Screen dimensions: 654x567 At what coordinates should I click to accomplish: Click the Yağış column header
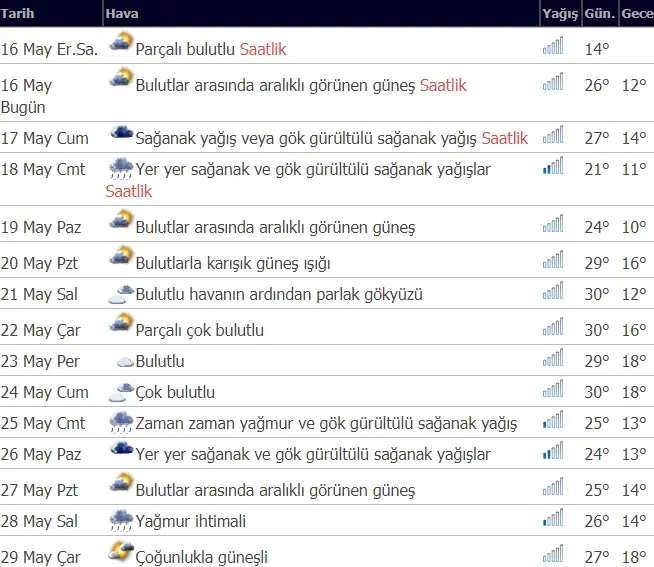point(560,14)
